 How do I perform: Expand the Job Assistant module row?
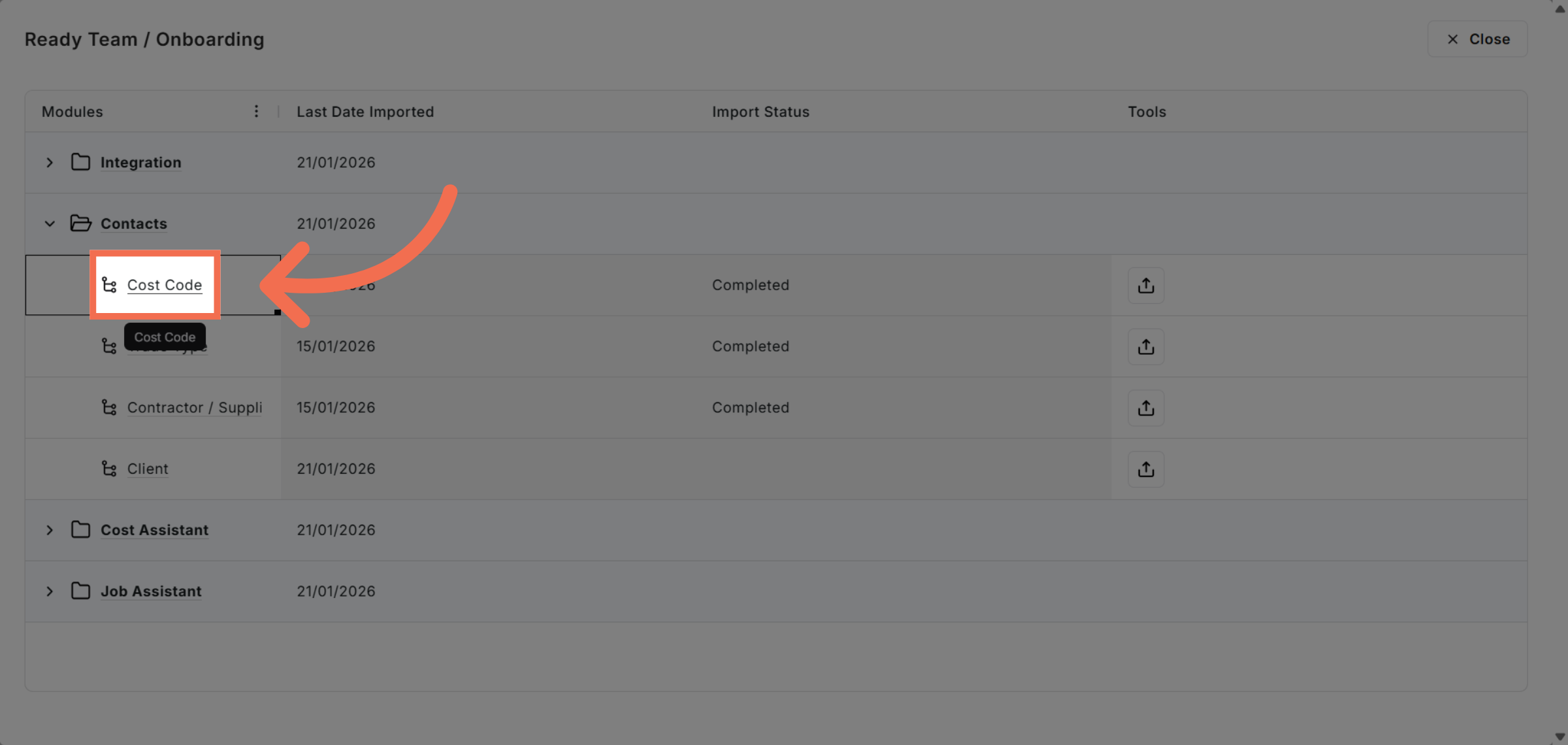pos(50,591)
